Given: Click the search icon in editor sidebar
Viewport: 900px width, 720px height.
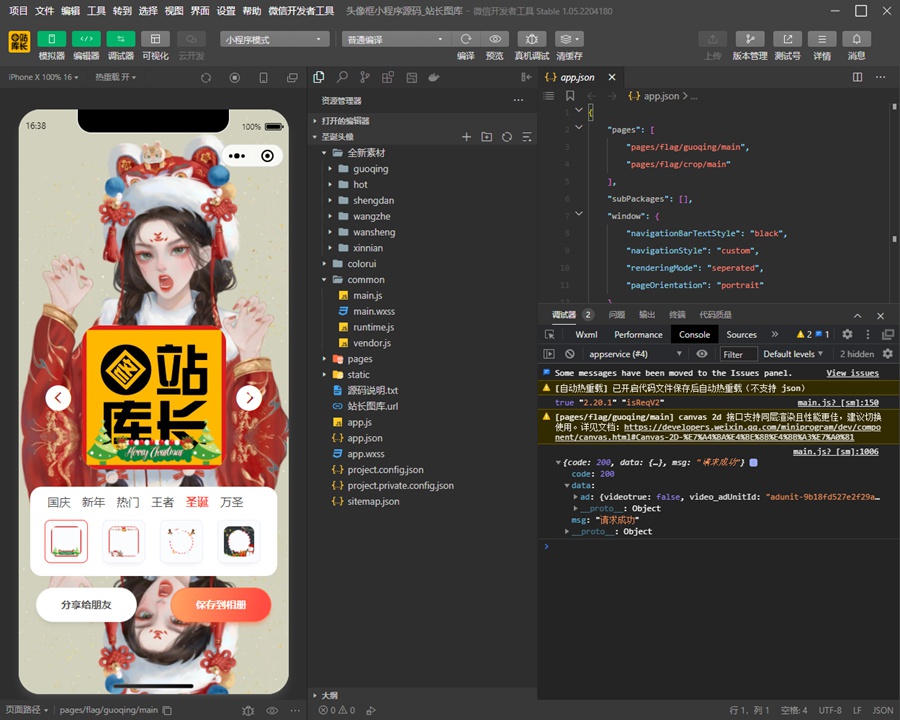Looking at the screenshot, I should (342, 77).
